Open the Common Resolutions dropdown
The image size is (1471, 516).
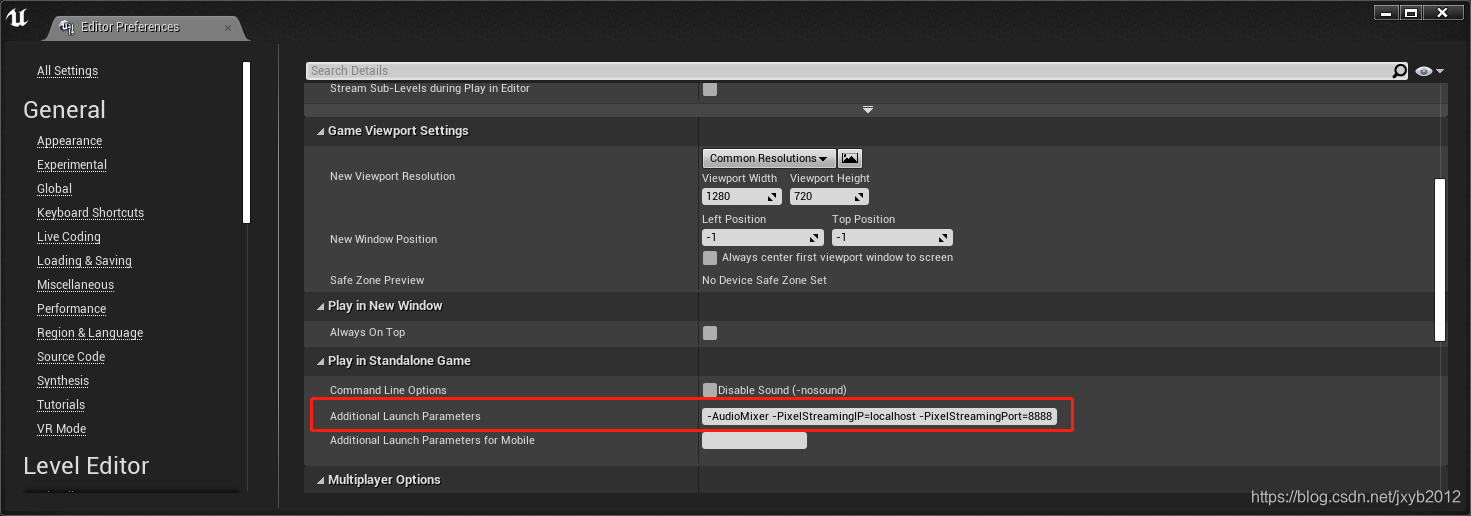(768, 158)
